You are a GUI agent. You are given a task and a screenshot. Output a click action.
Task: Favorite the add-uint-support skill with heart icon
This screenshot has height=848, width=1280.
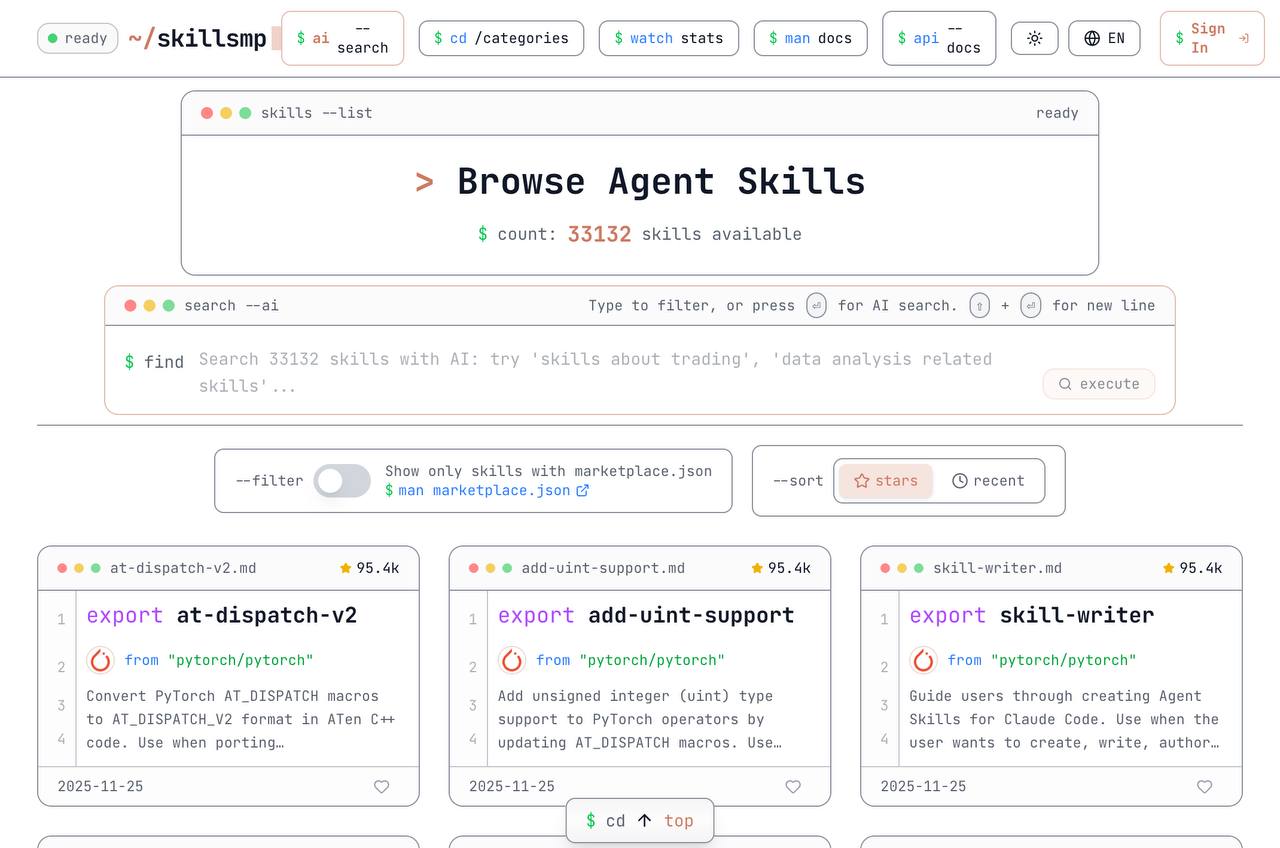tap(793, 787)
